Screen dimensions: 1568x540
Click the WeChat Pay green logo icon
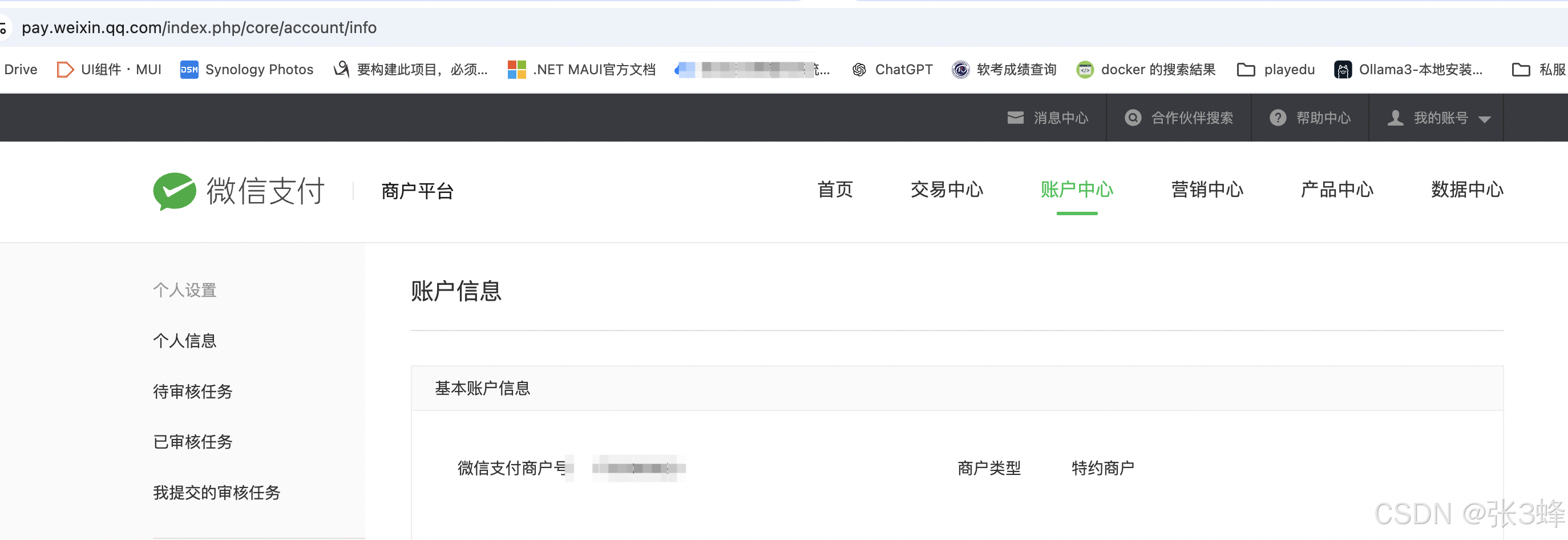click(x=175, y=191)
